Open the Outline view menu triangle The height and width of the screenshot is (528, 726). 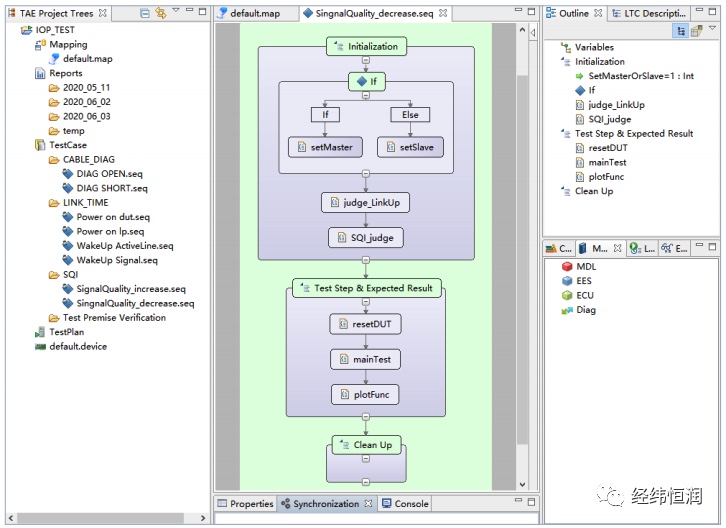coord(713,28)
